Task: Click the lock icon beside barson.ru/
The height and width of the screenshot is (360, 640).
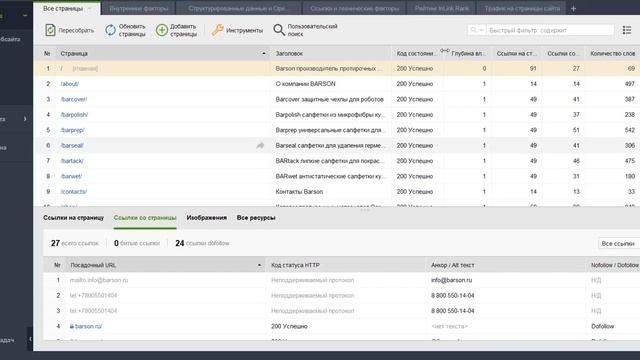Action: pos(72,326)
